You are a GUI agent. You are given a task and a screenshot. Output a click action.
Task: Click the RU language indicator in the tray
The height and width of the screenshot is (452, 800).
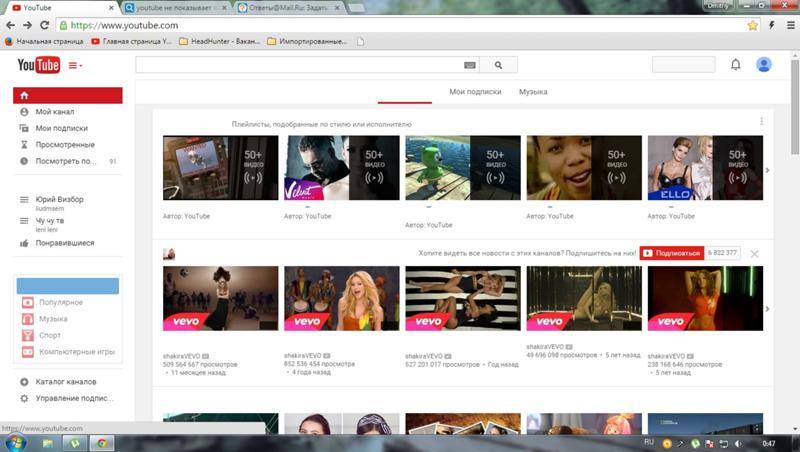(649, 442)
